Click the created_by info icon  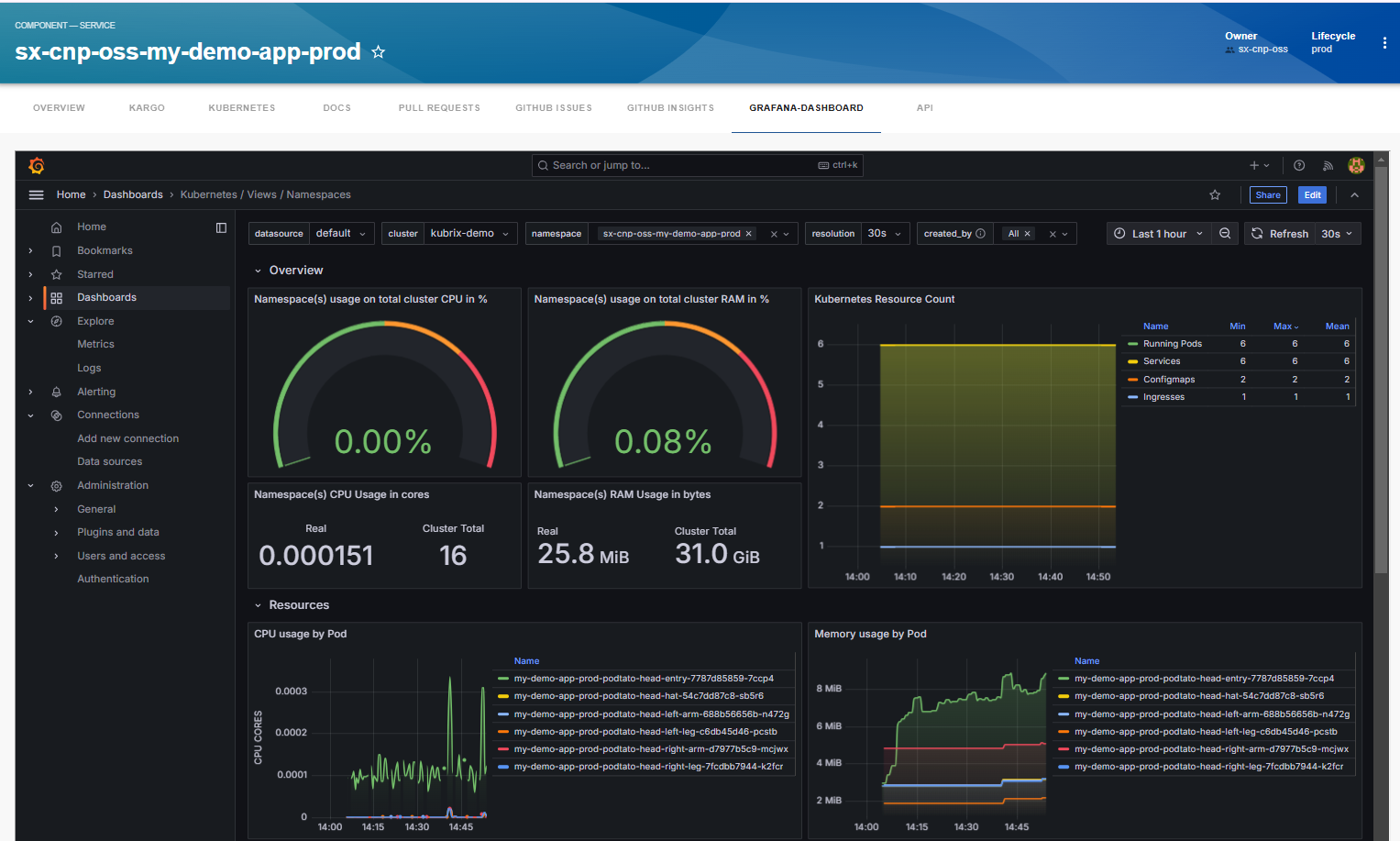pyautogui.click(x=980, y=234)
